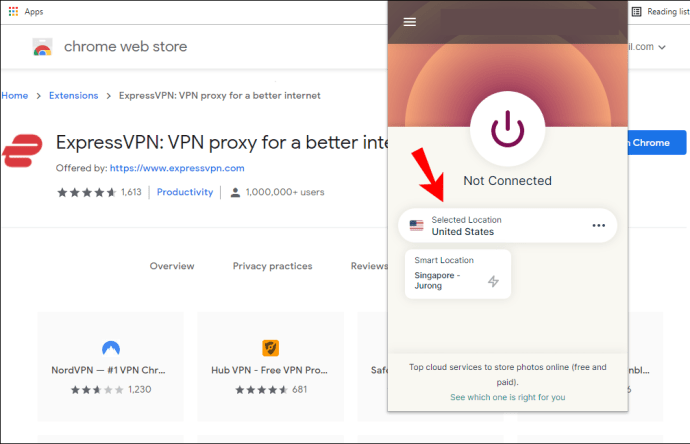The image size is (690, 444).
Task: Visit https://www.expressvpn.com link
Action: [x=177, y=168]
